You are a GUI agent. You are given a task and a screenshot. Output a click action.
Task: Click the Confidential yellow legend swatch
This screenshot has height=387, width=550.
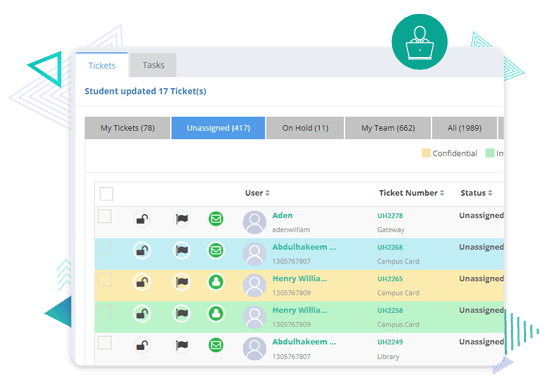(426, 153)
